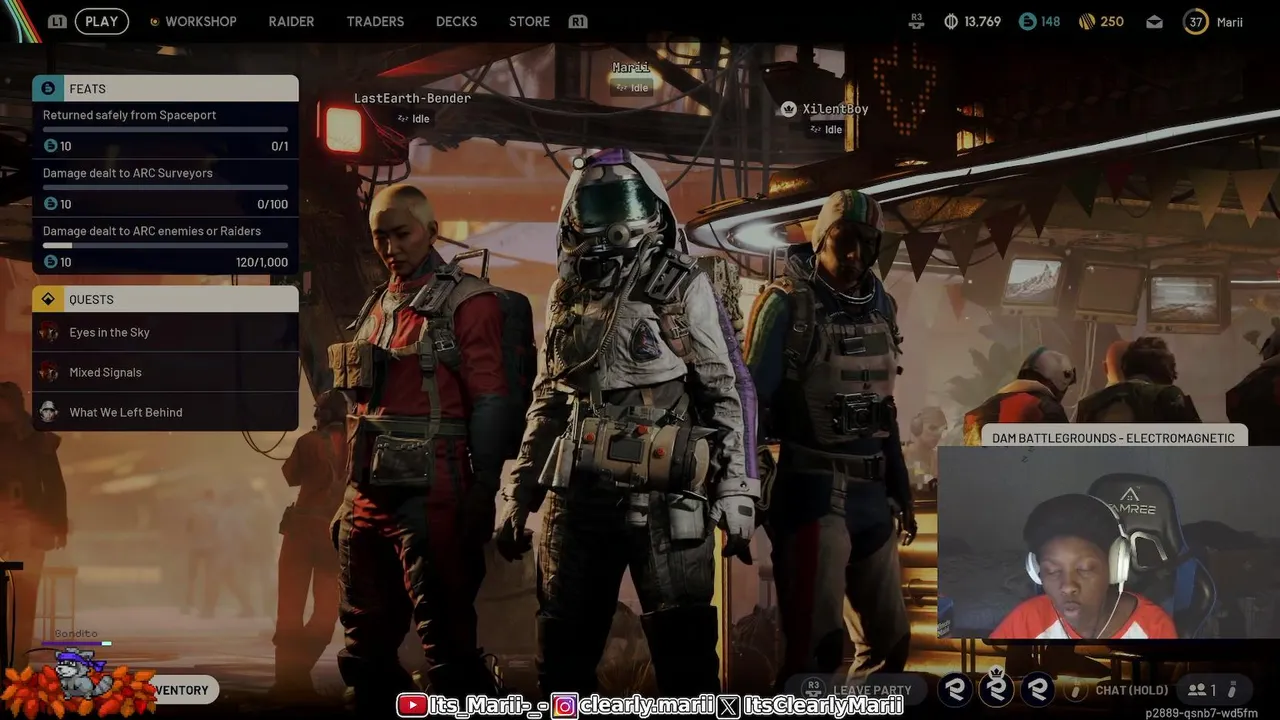This screenshot has height=720, width=1280.
Task: Click the coin currency icon beside 13,769
Action: tap(951, 21)
